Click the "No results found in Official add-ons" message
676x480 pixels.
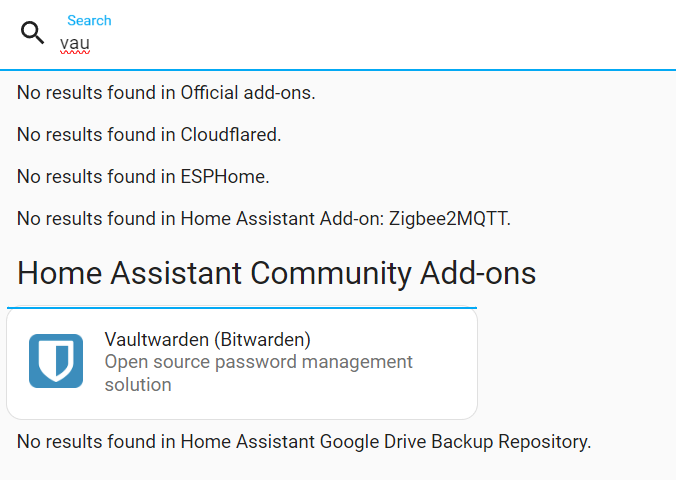[x=166, y=93]
